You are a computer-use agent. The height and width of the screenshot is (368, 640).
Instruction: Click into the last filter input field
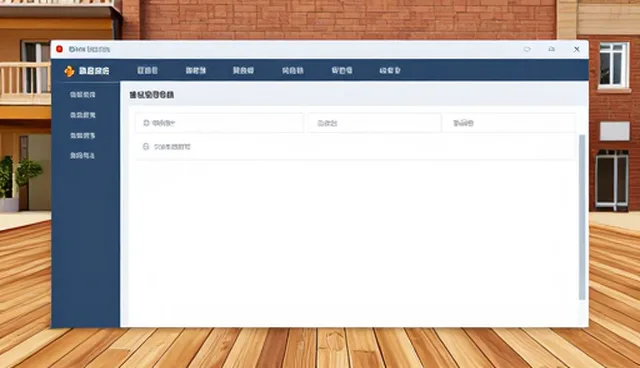509,123
